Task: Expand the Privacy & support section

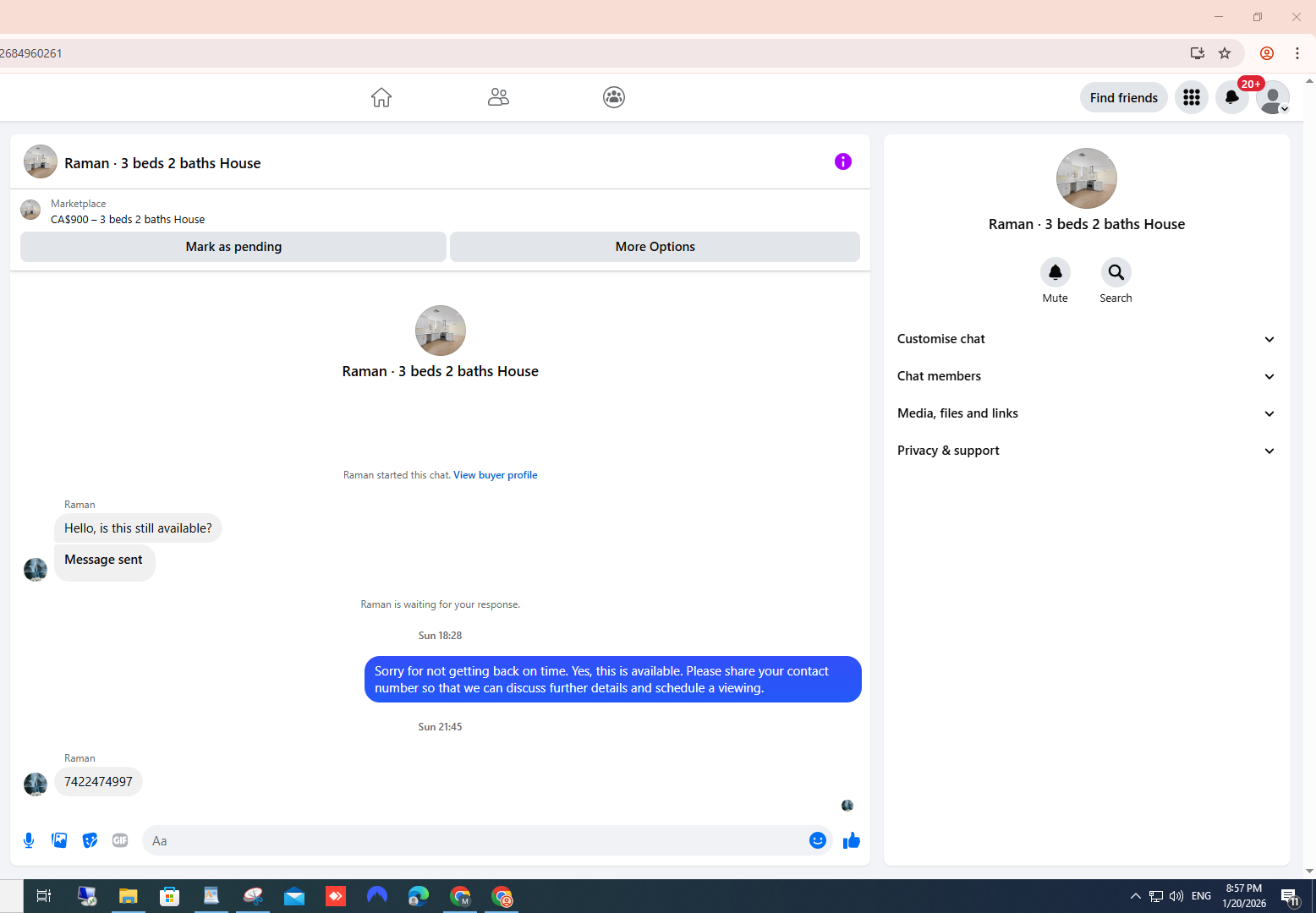Action: point(1086,451)
